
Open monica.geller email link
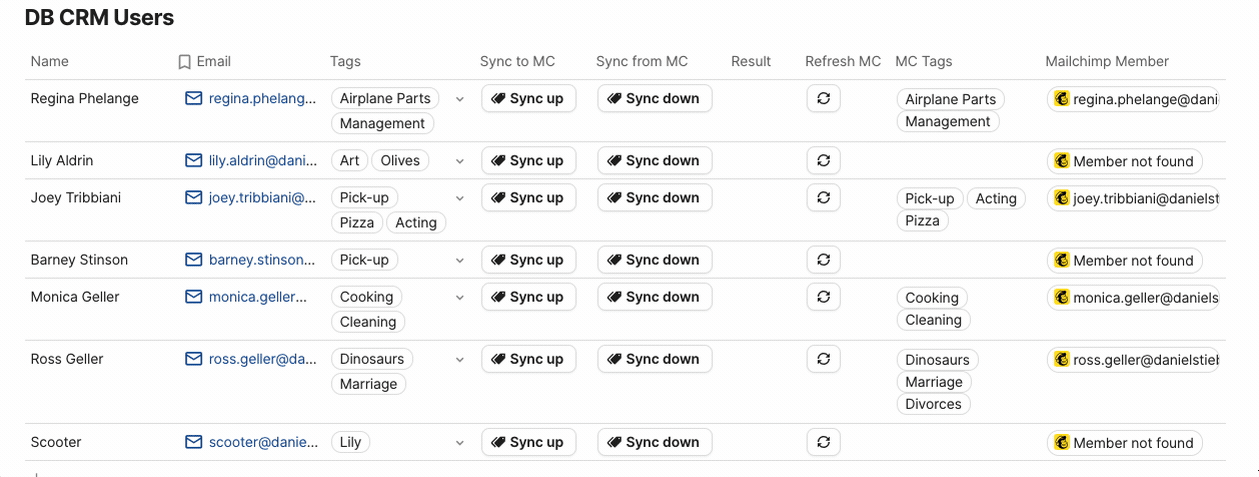pos(257,297)
